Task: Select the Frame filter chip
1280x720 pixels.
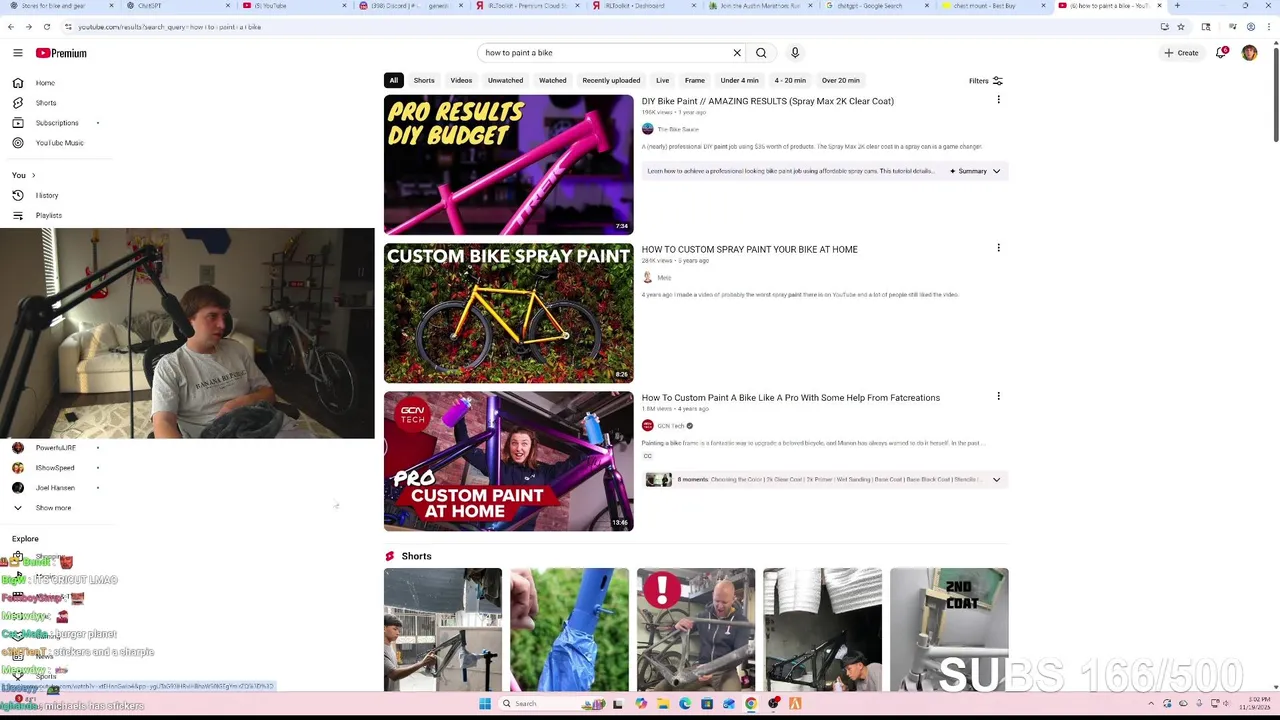Action: tap(695, 80)
